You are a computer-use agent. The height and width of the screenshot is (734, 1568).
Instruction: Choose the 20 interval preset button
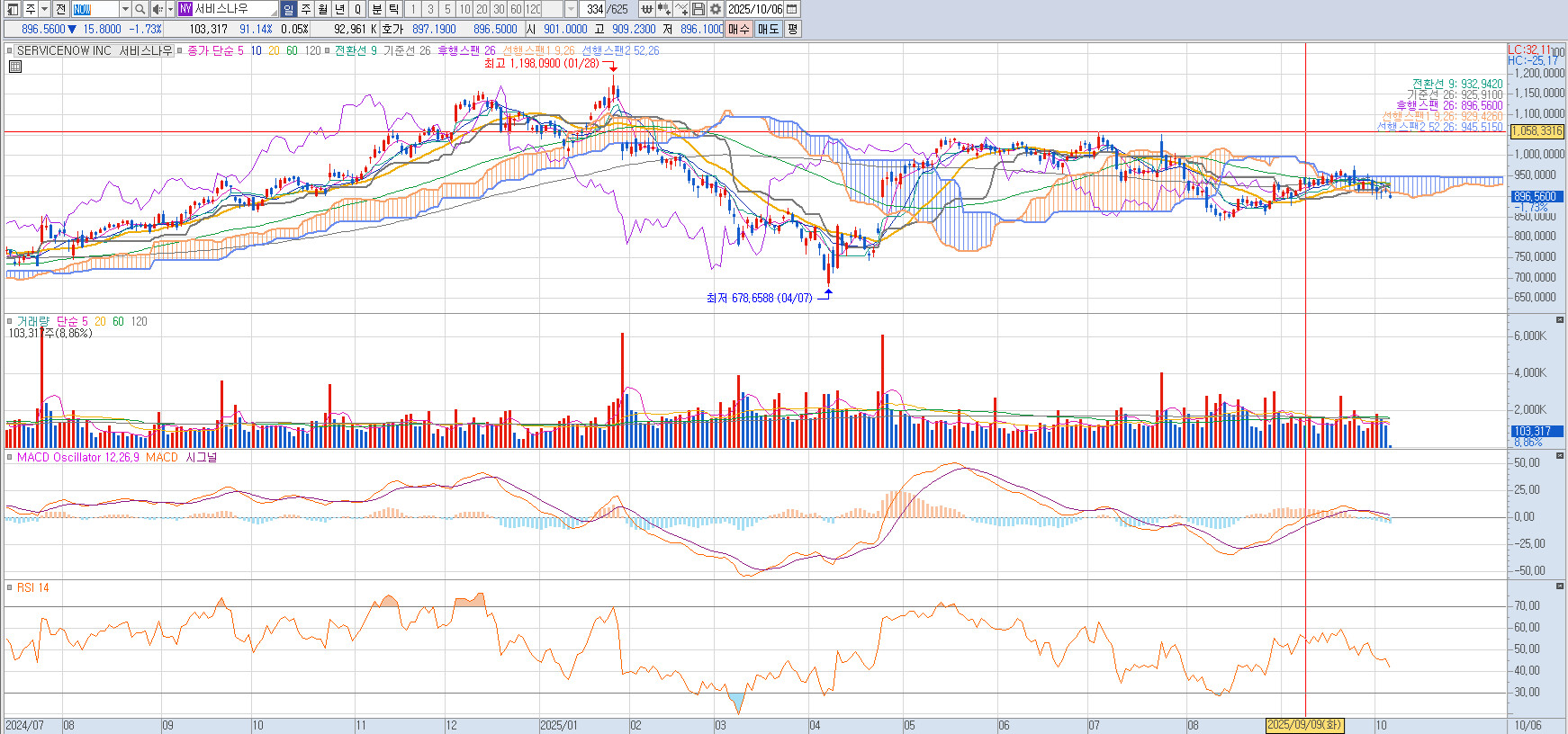point(482,9)
